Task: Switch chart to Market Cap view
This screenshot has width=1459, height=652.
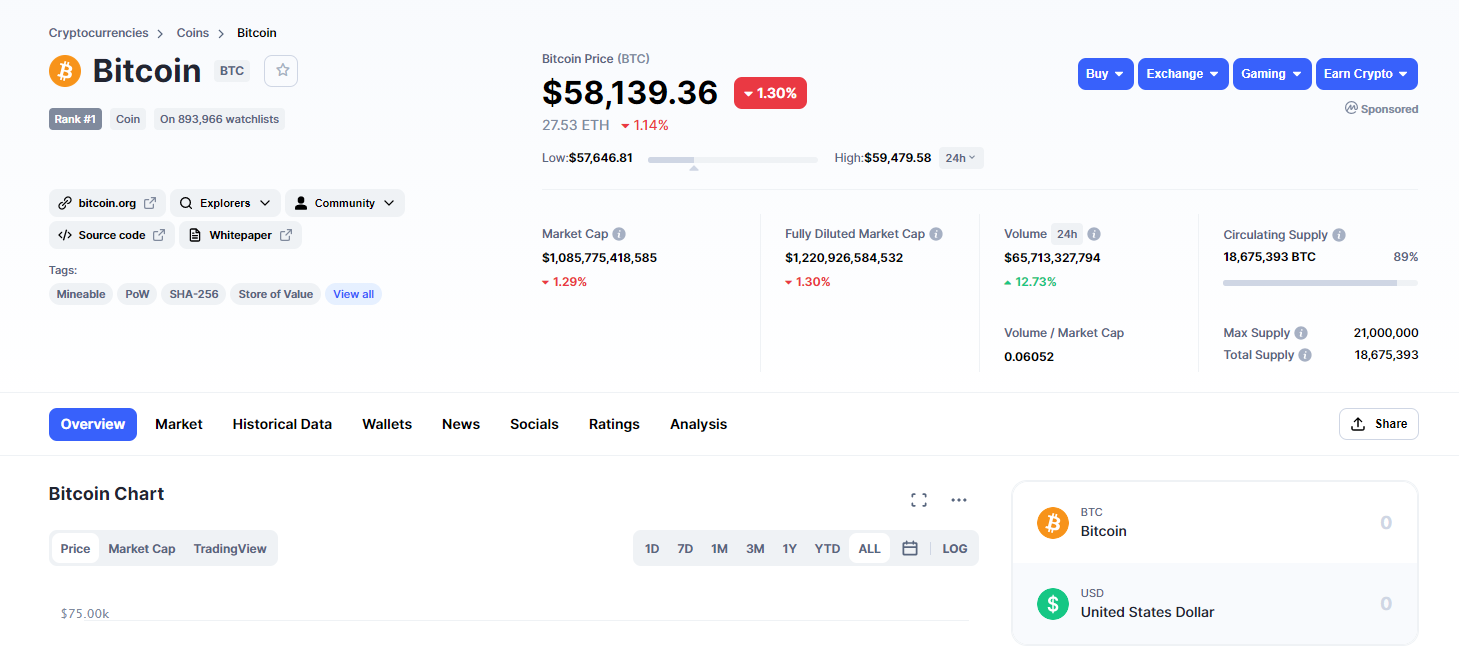Action: [x=142, y=548]
